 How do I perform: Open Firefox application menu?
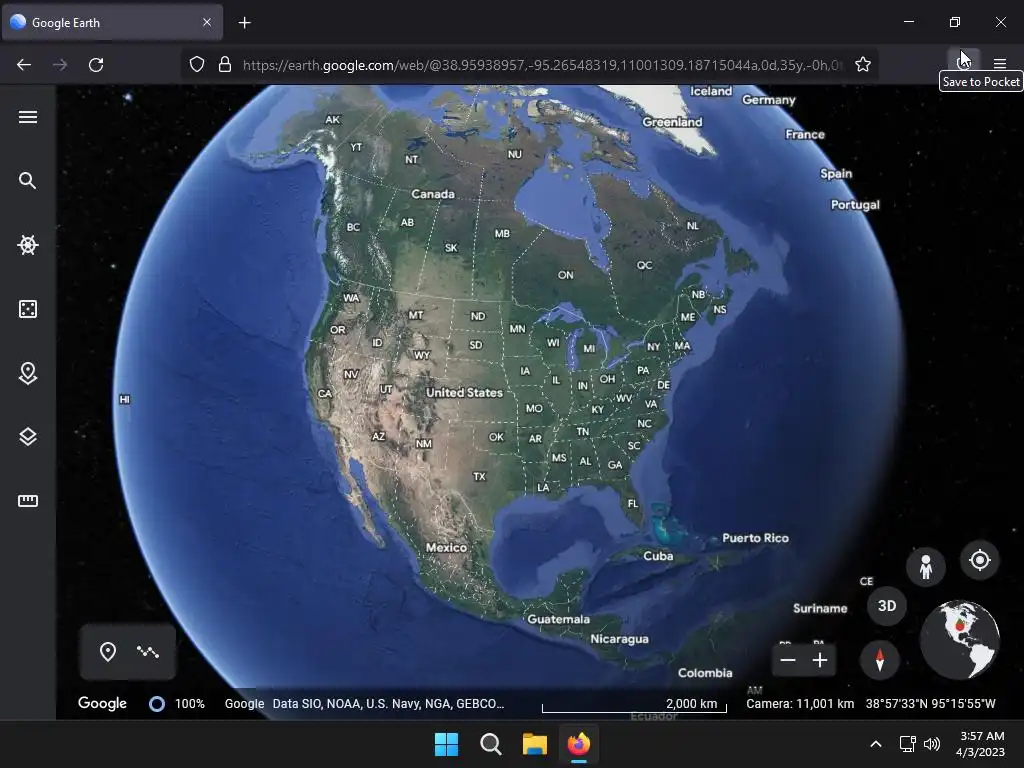point(1000,63)
